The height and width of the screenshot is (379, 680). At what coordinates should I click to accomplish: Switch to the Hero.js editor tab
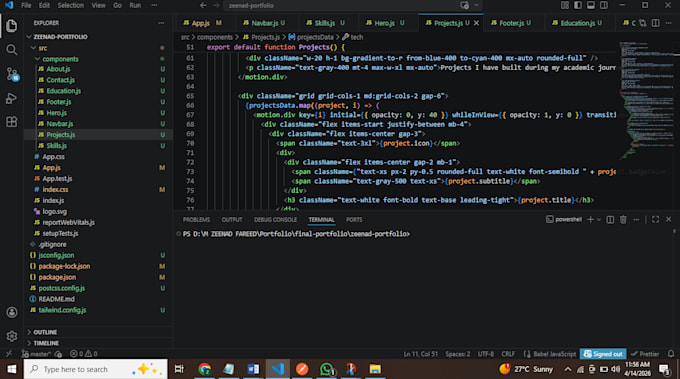click(384, 23)
